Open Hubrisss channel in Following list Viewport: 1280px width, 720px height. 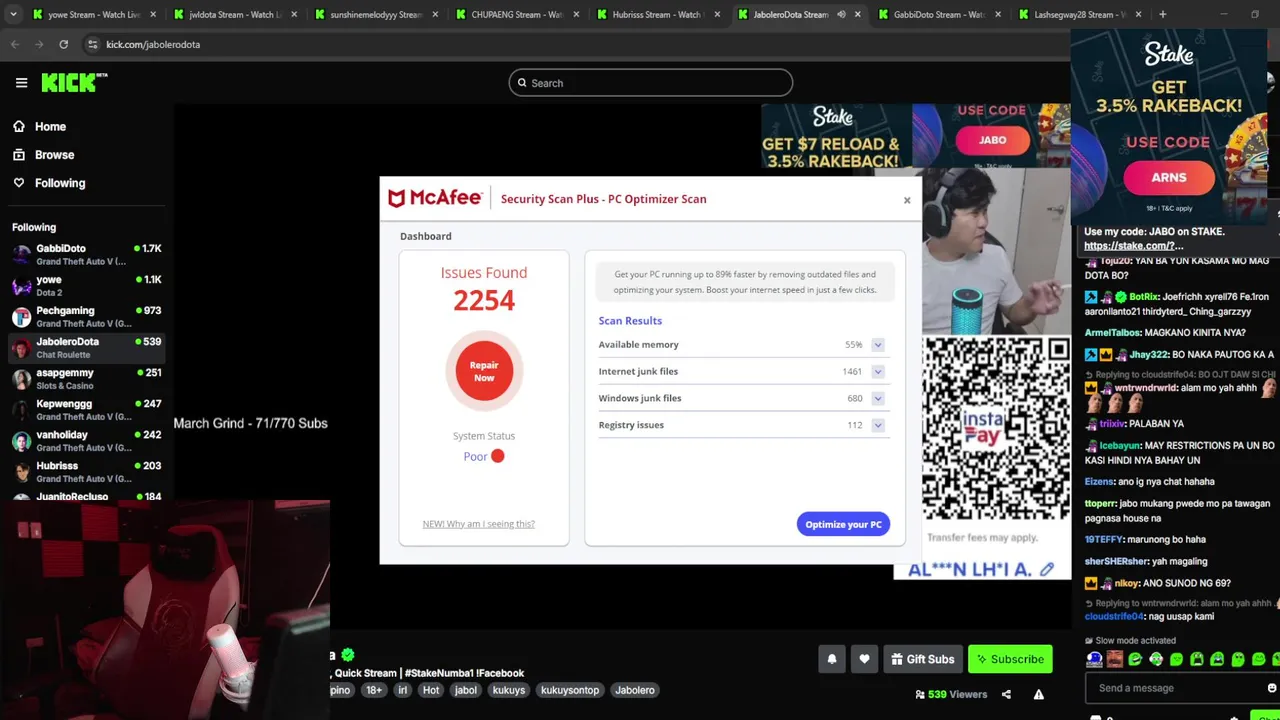[x=86, y=471]
